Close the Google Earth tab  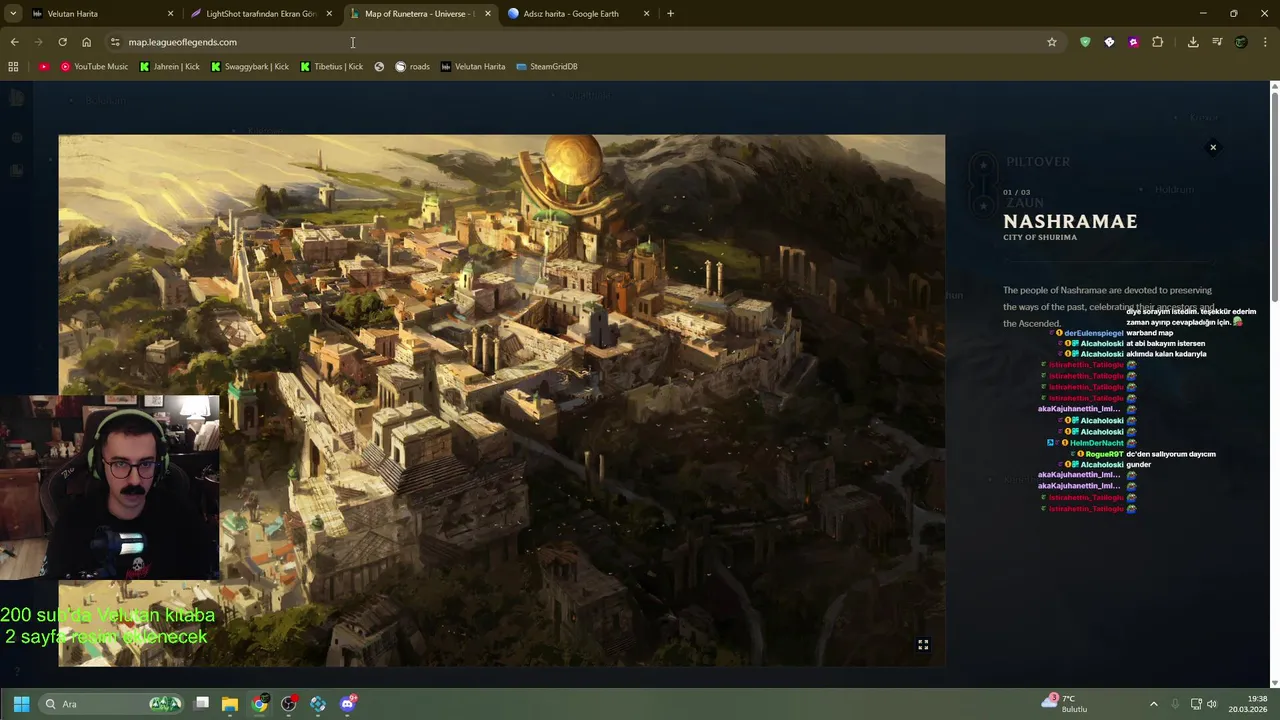pyautogui.click(x=646, y=14)
